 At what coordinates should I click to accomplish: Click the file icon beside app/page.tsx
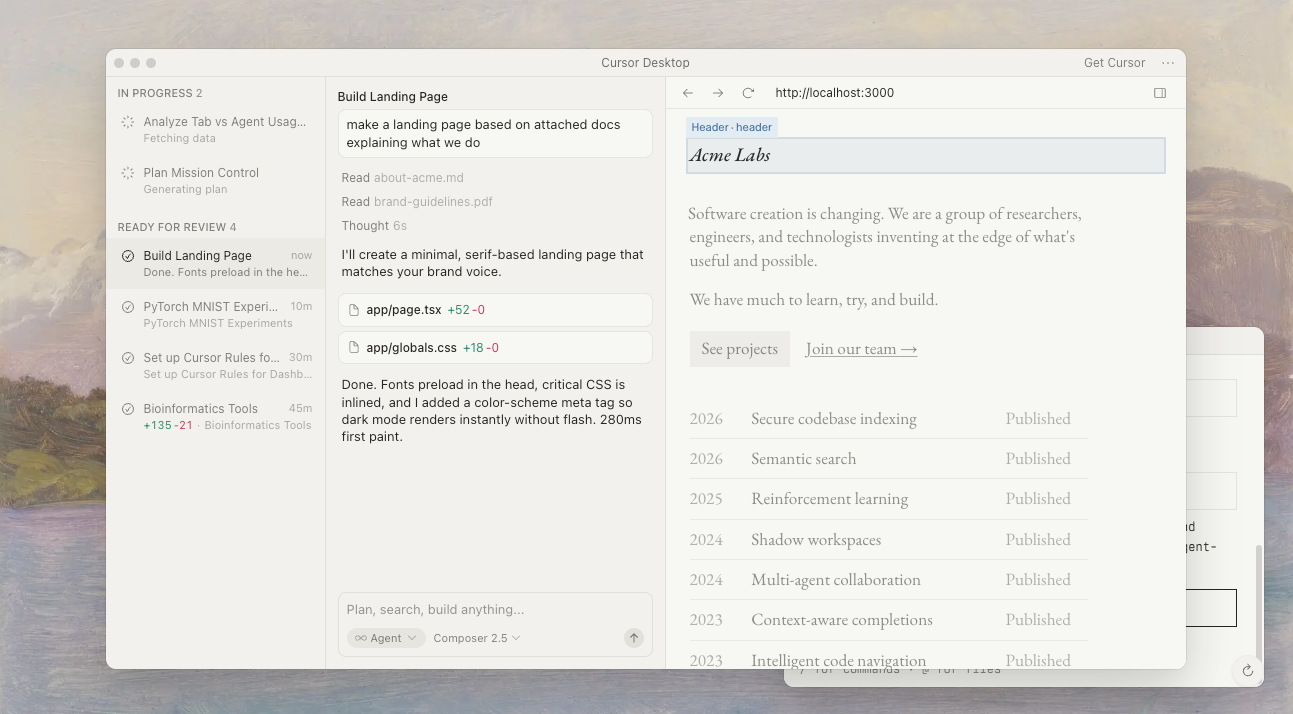[x=354, y=310]
